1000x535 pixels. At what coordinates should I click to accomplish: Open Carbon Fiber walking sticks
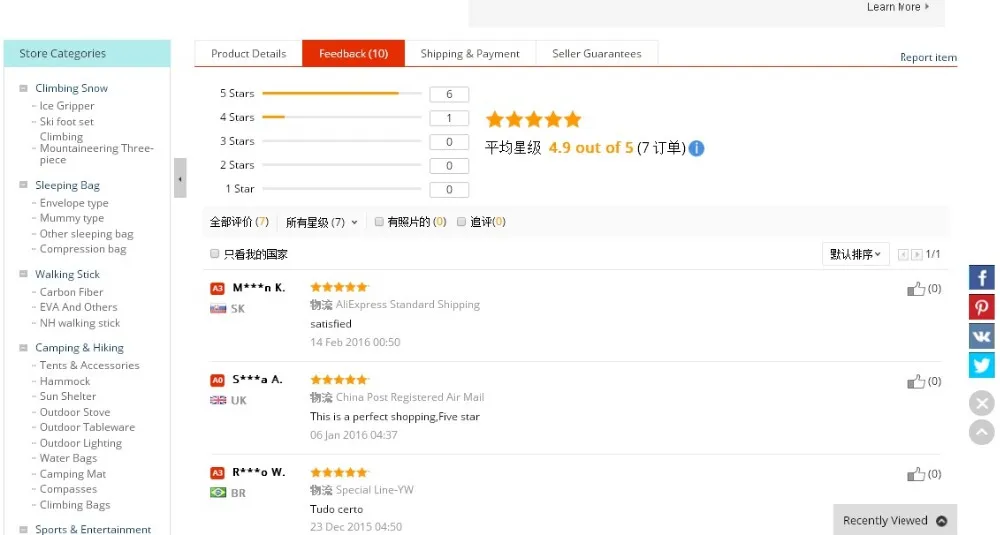click(x=71, y=292)
